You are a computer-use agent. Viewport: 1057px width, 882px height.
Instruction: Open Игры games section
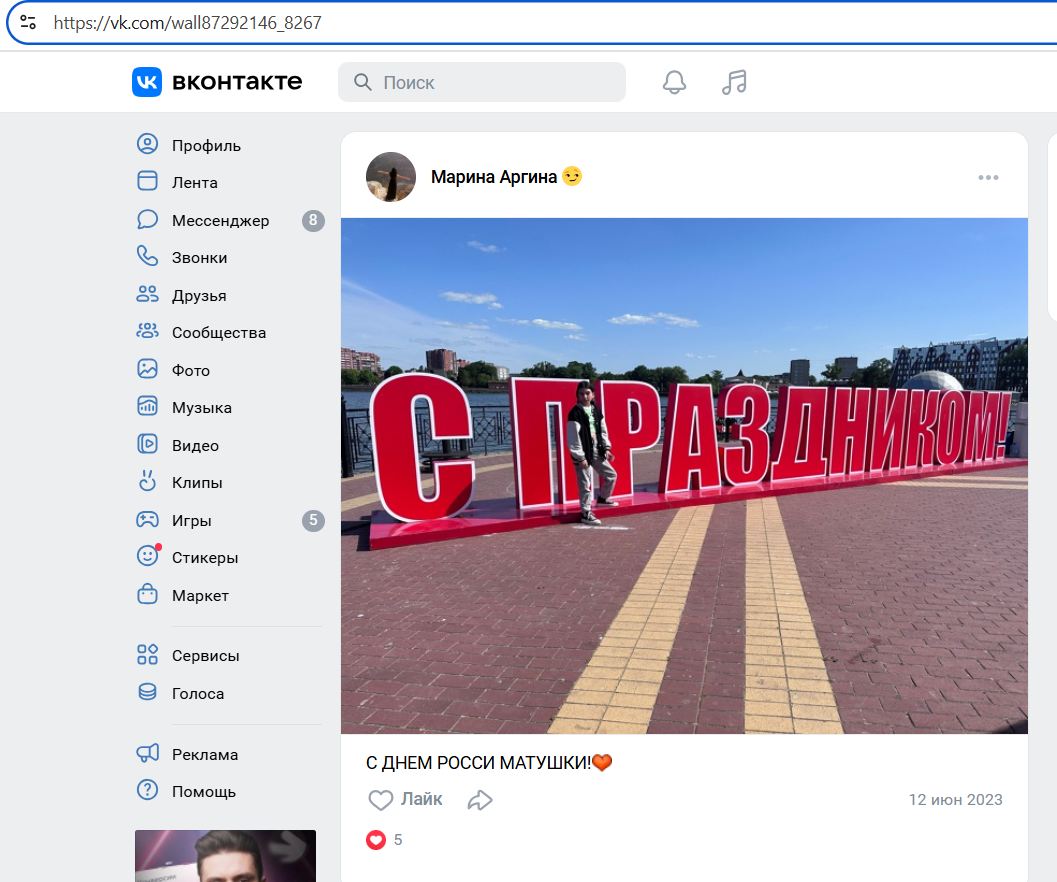[x=191, y=520]
